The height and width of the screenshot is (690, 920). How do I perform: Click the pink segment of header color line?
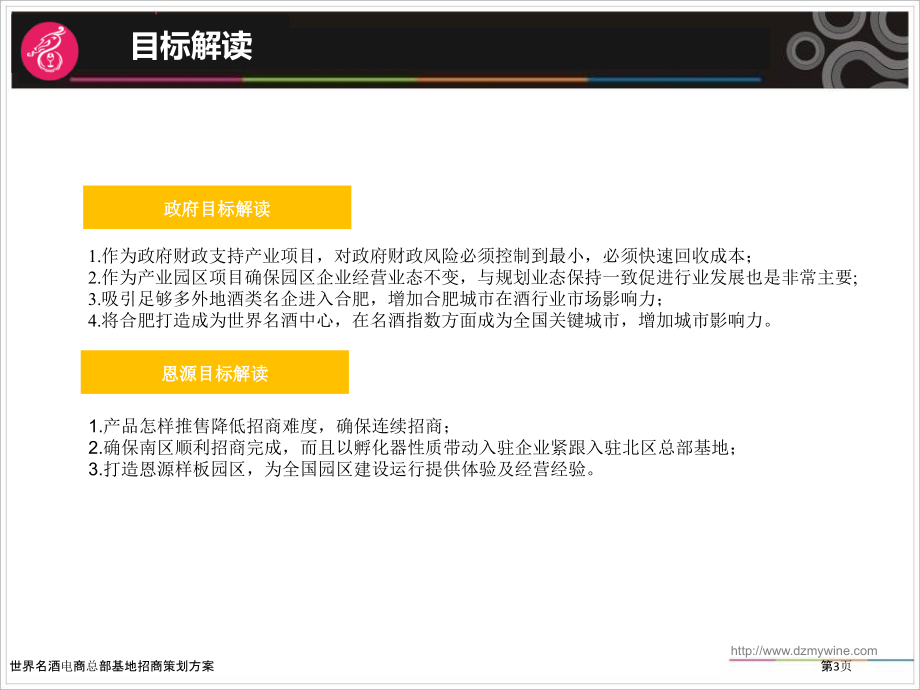click(156, 79)
